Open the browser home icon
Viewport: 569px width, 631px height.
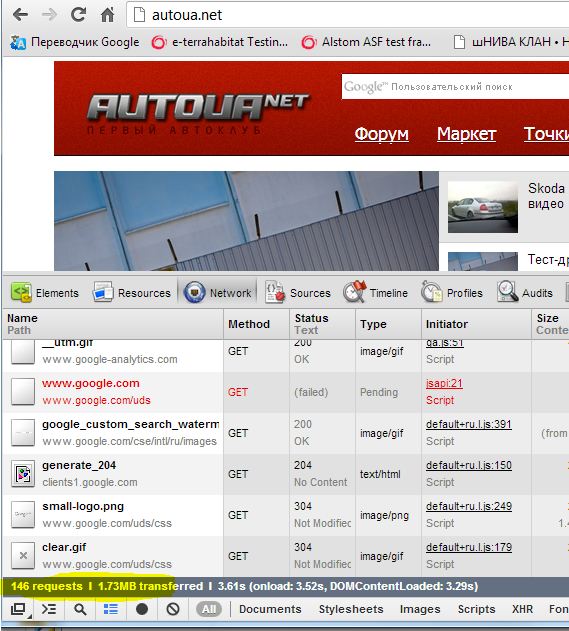pyautogui.click(x=107, y=15)
